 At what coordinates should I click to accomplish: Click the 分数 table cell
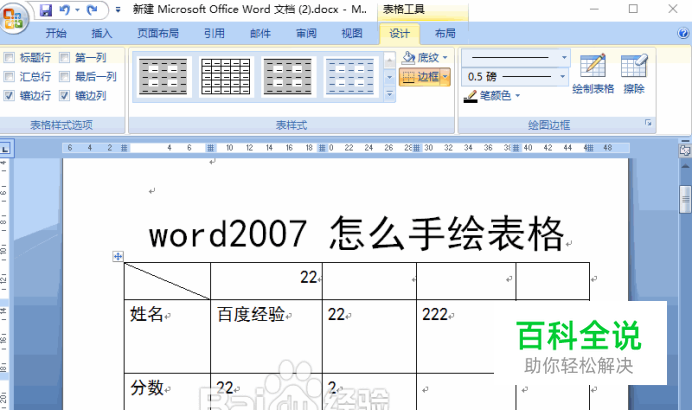167,392
